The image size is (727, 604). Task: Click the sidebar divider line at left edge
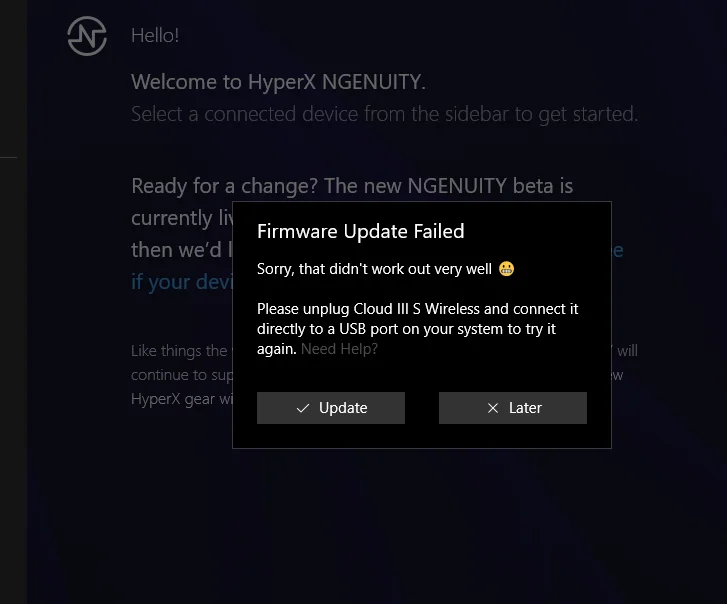(8, 158)
